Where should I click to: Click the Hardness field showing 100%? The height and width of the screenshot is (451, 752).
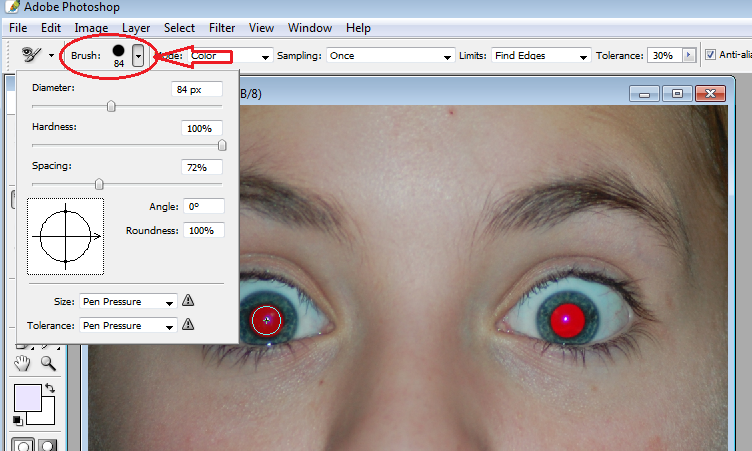[x=201, y=129]
